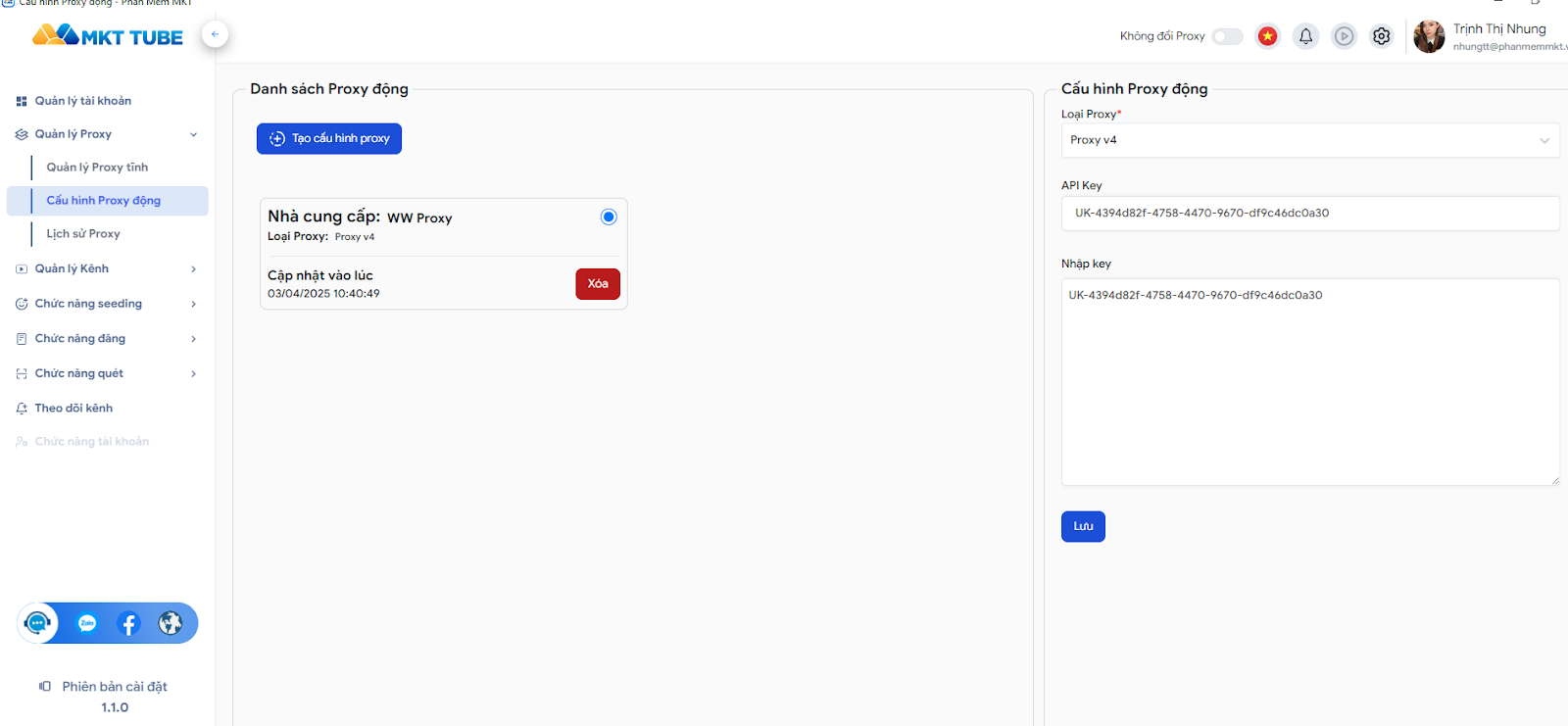Click the version number 1.1.0
Viewport: 1568px width, 726px height.
point(115,707)
